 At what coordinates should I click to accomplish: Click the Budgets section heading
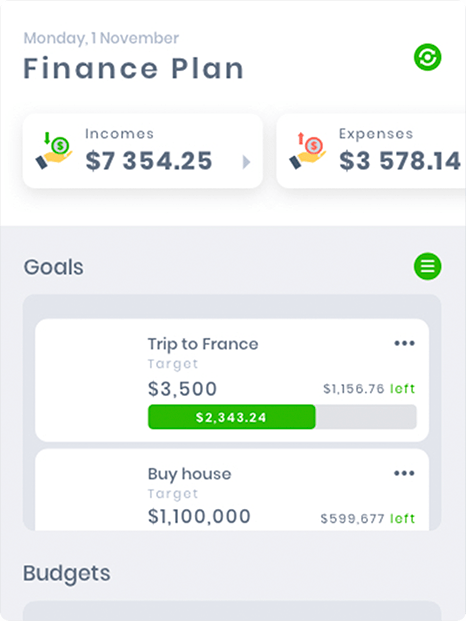coord(67,573)
